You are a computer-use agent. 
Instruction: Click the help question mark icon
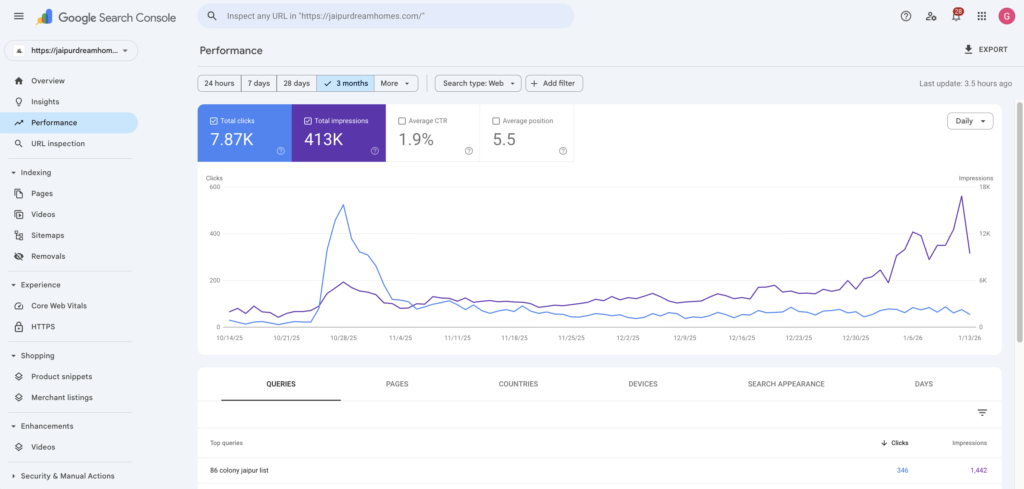906,16
